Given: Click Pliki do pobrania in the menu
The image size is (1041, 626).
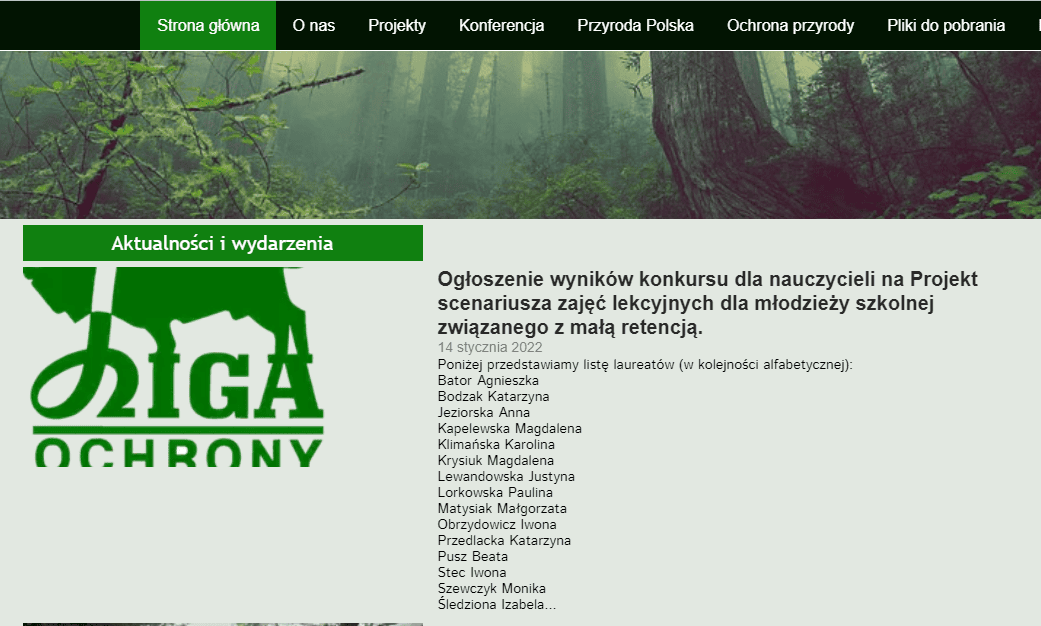Looking at the screenshot, I should click(946, 26).
